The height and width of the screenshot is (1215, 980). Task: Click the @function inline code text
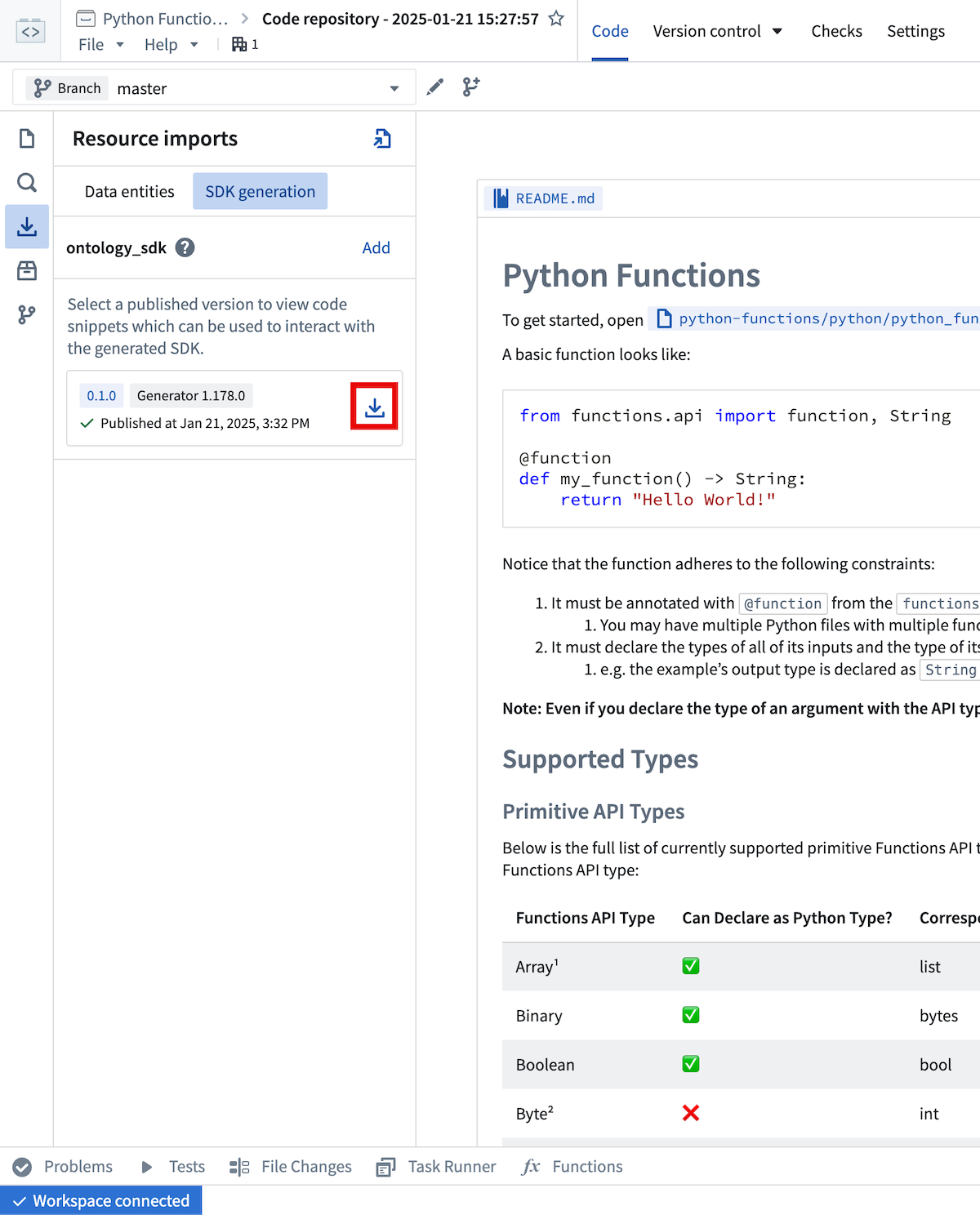pyautogui.click(x=783, y=603)
